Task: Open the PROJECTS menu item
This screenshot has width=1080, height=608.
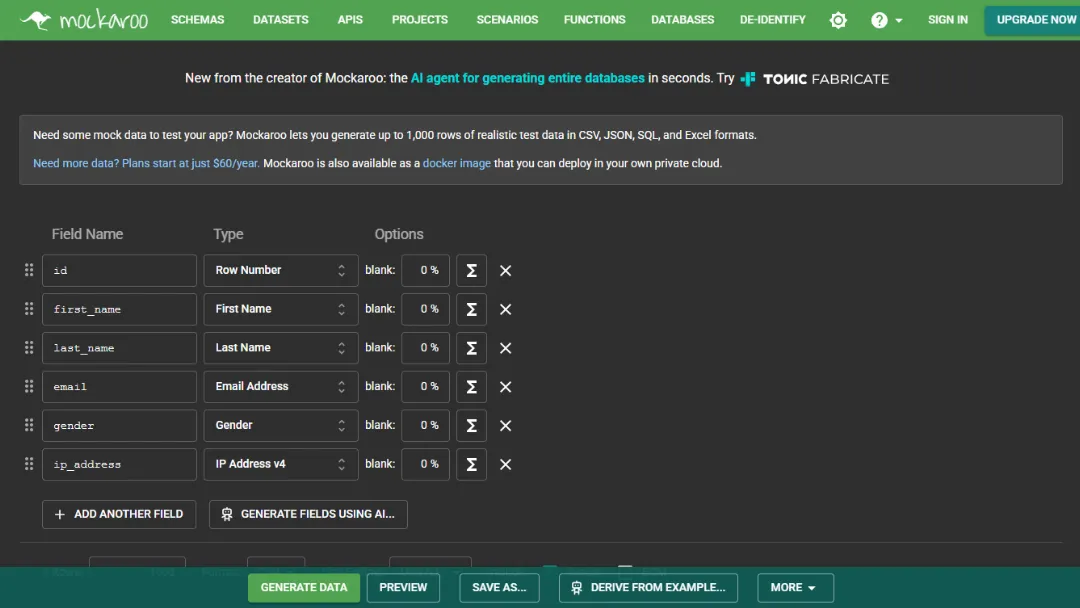Action: click(x=419, y=20)
